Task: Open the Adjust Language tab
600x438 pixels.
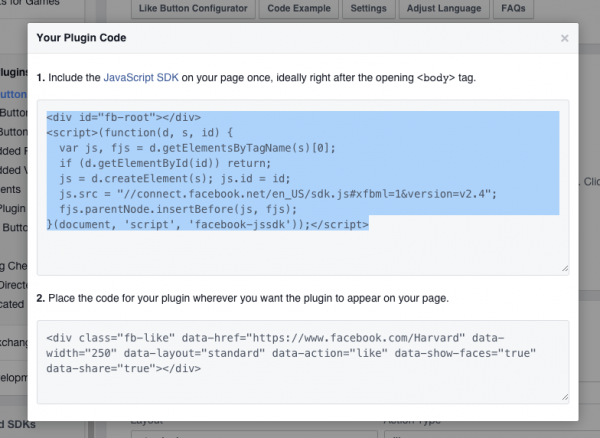Action: pyautogui.click(x=444, y=8)
